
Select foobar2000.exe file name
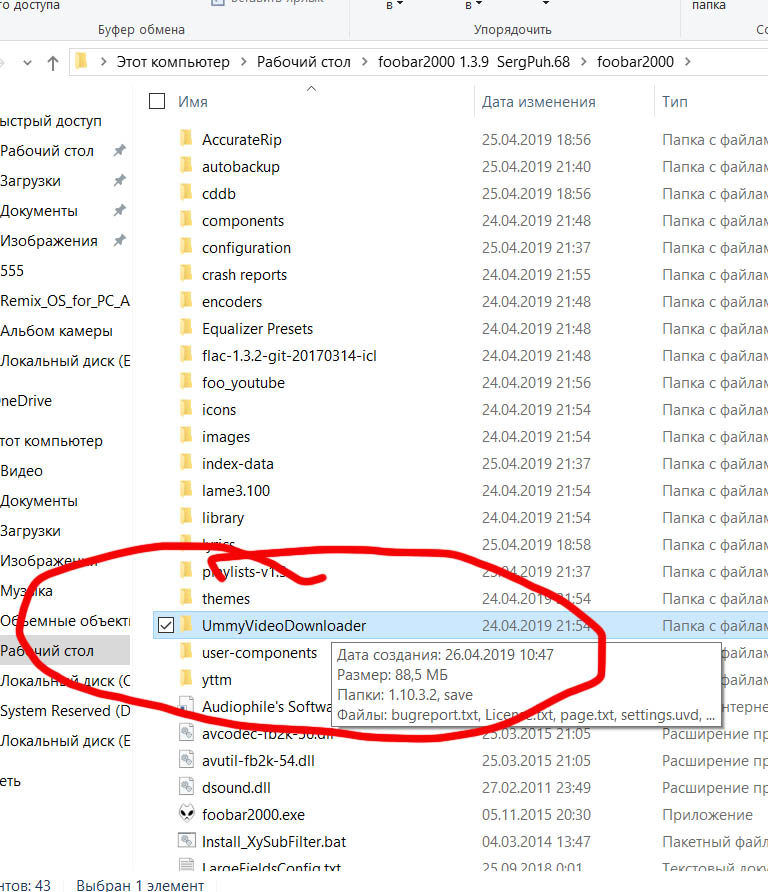click(x=253, y=815)
